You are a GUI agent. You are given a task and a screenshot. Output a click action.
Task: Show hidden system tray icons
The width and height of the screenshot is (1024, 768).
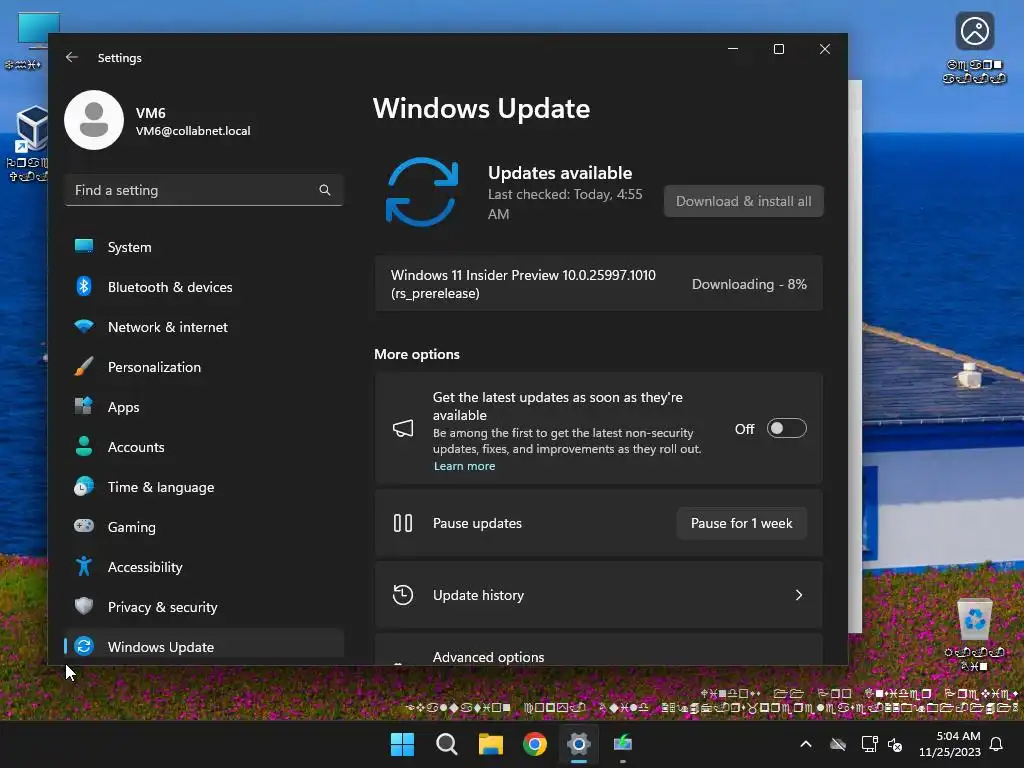(x=806, y=744)
